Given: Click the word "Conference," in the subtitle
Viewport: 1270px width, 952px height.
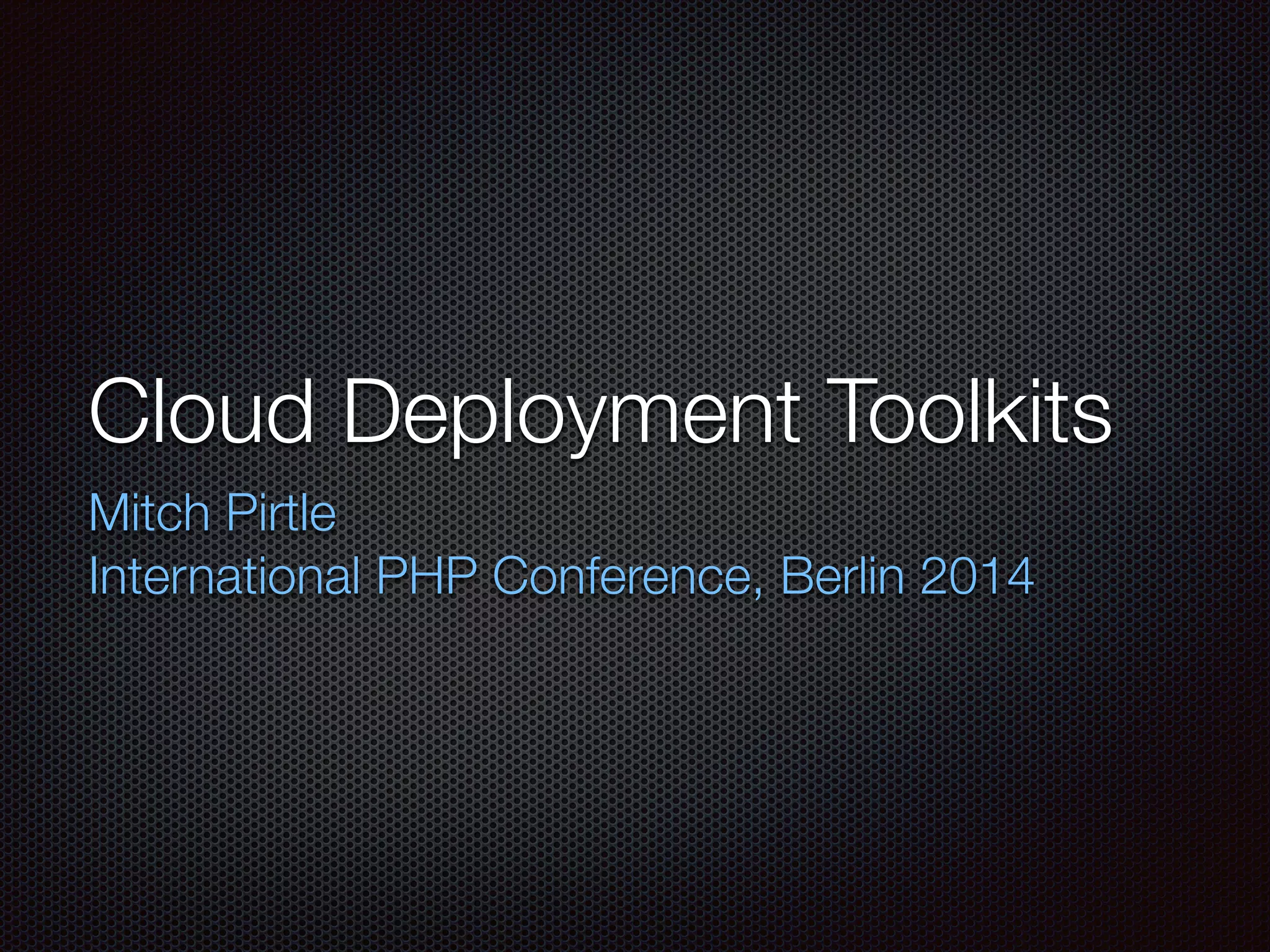Looking at the screenshot, I should pos(628,576).
